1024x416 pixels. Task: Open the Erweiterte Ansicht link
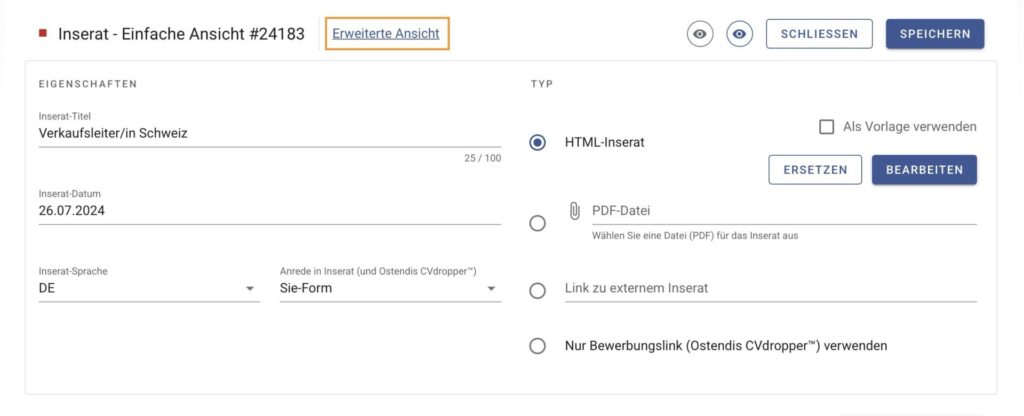click(386, 34)
